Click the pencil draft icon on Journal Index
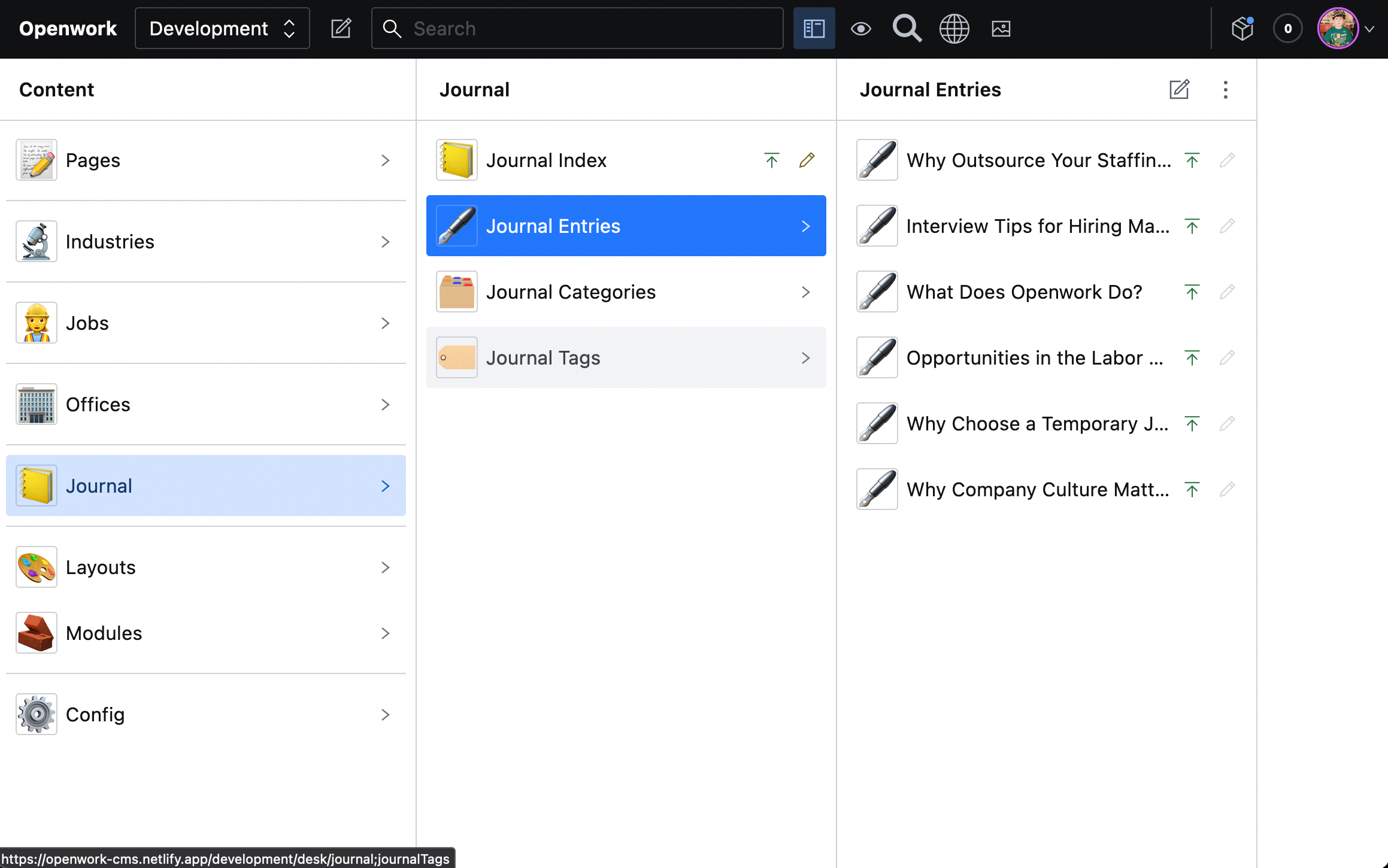The width and height of the screenshot is (1388, 868). coord(807,160)
